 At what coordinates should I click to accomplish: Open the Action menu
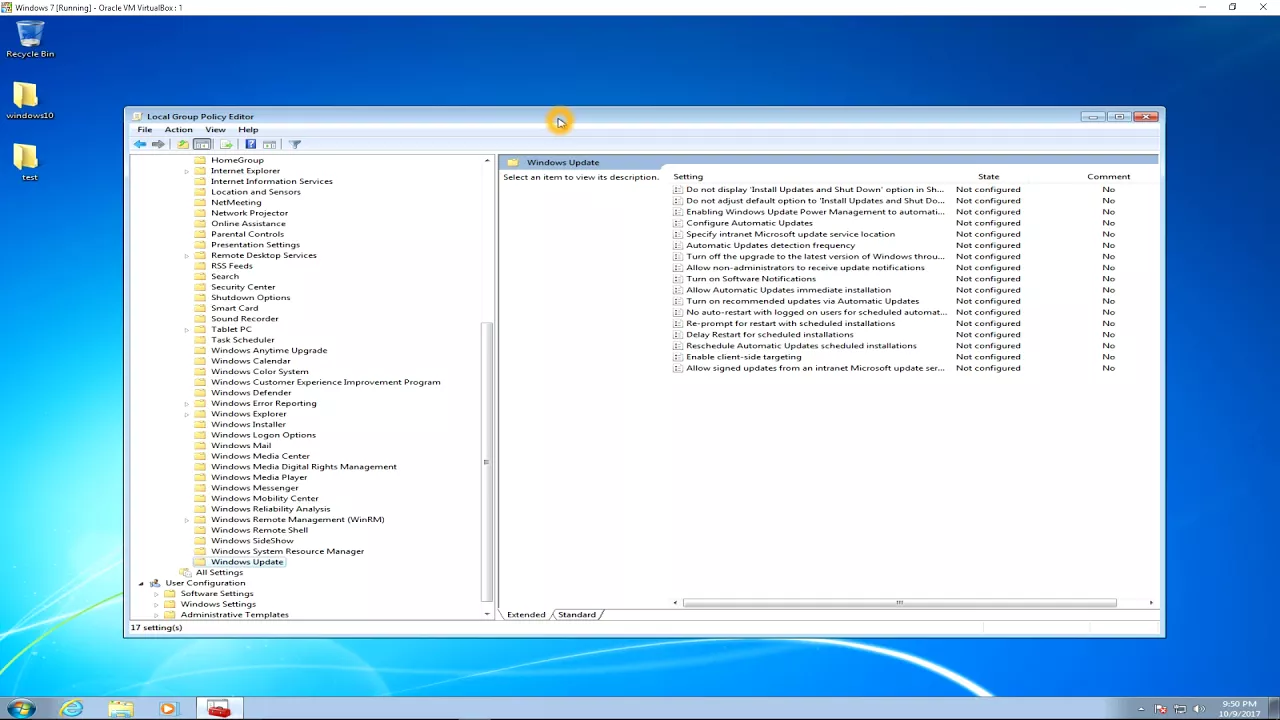point(178,130)
